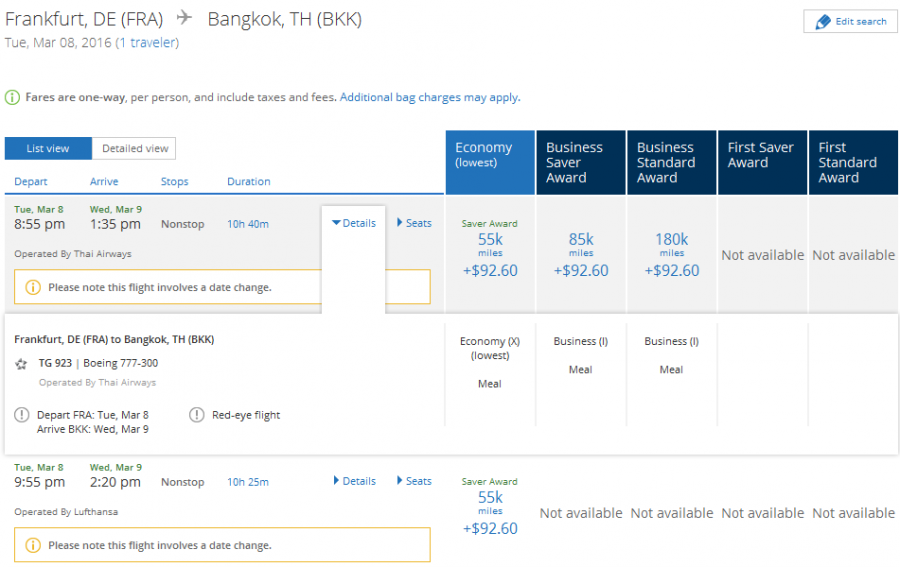Click the alert icon beside Depart FRA
This screenshot has height=567, width=900.
point(22,415)
